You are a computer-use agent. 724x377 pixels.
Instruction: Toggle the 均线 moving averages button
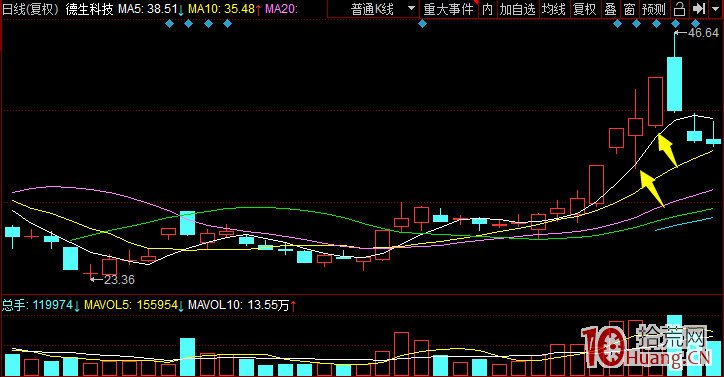point(554,9)
